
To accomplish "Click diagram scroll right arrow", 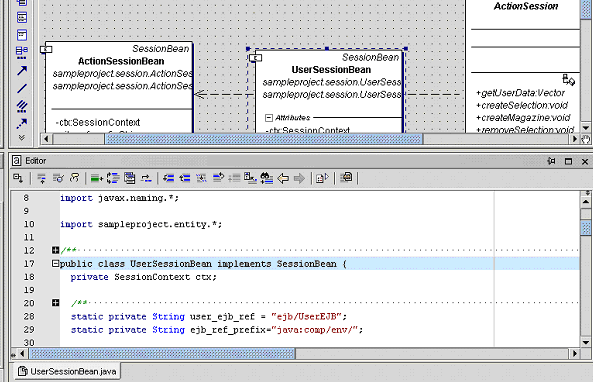I will click(574, 139).
